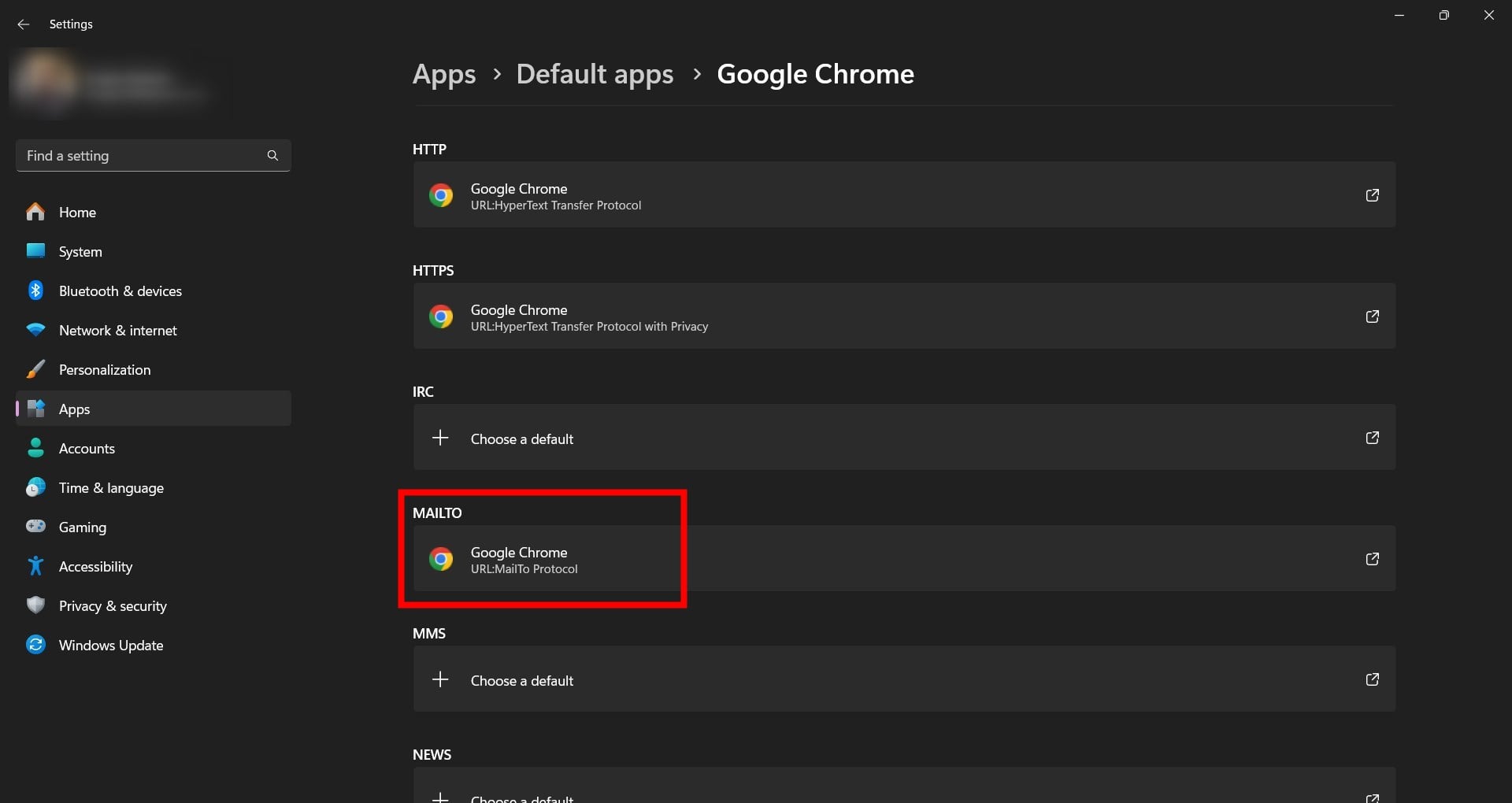Image resolution: width=1512 pixels, height=803 pixels.
Task: Click the Default apps breadcrumb link
Action: point(595,74)
